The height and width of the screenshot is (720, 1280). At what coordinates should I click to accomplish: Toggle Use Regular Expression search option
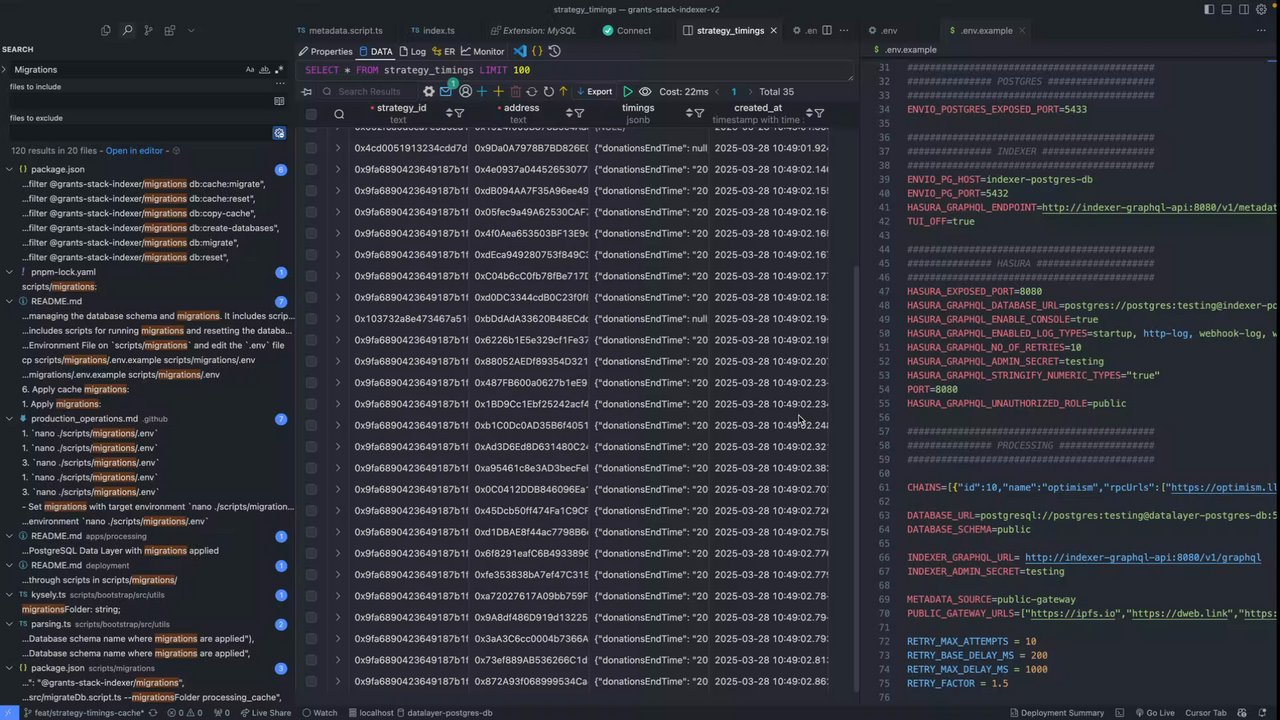279,70
